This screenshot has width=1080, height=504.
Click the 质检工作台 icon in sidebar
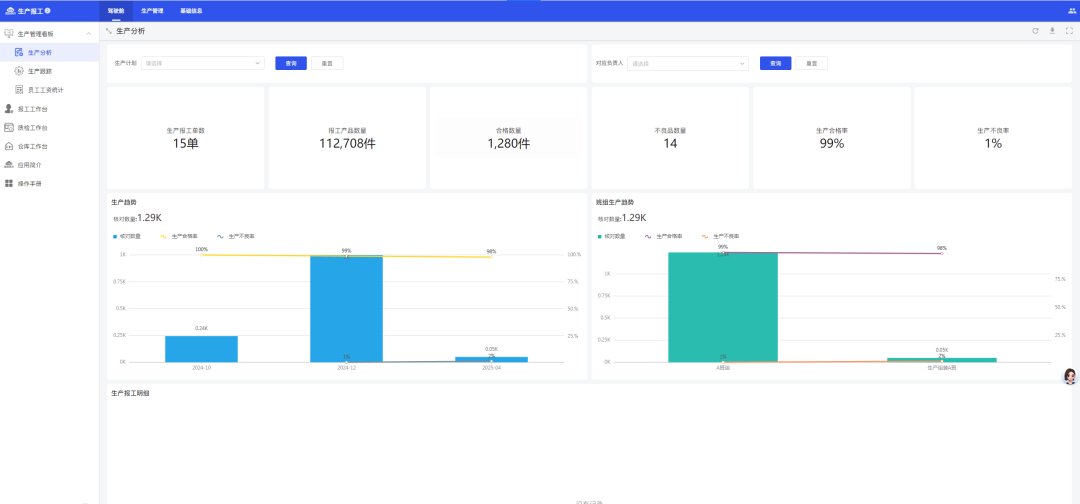[x=9, y=127]
